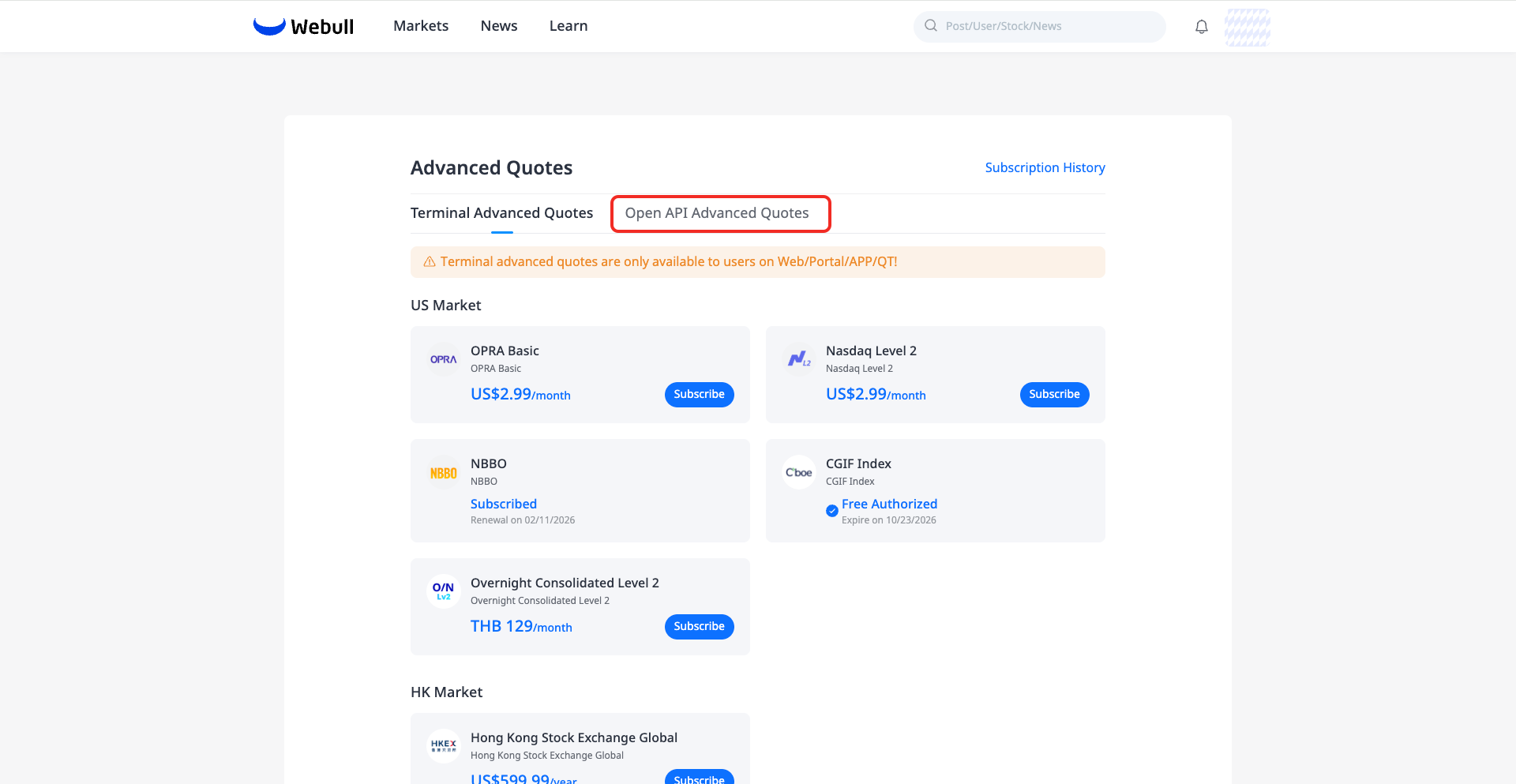Click the Cboe CGIF Index logo

[x=798, y=472]
